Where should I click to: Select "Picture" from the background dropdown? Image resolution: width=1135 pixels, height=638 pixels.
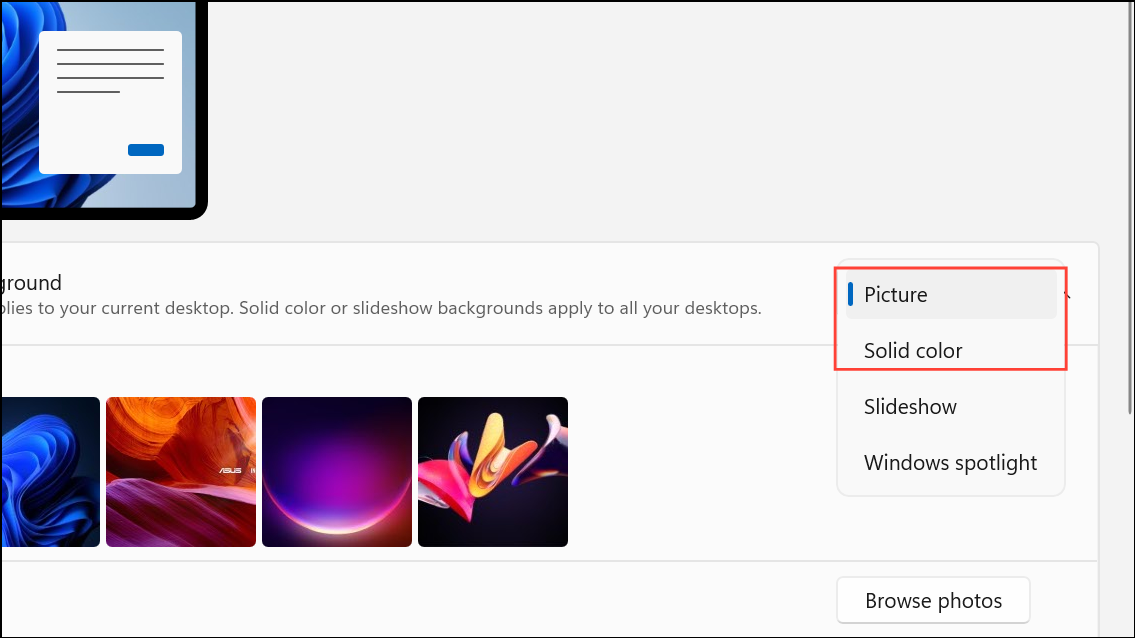click(x=895, y=294)
